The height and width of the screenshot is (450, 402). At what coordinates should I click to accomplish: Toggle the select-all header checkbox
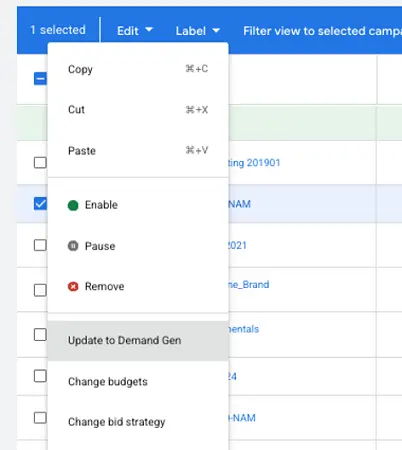click(40, 79)
